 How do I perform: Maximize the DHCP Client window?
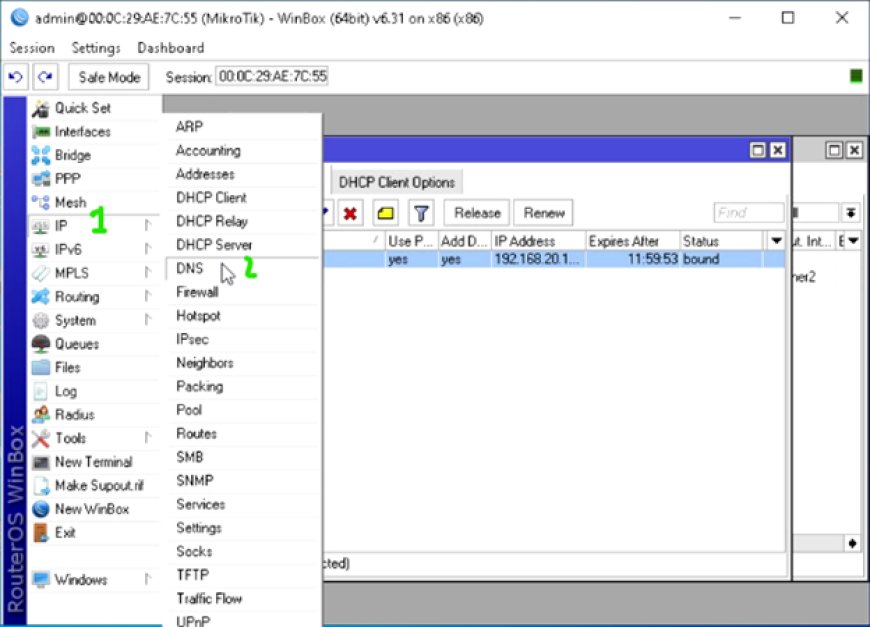757,150
